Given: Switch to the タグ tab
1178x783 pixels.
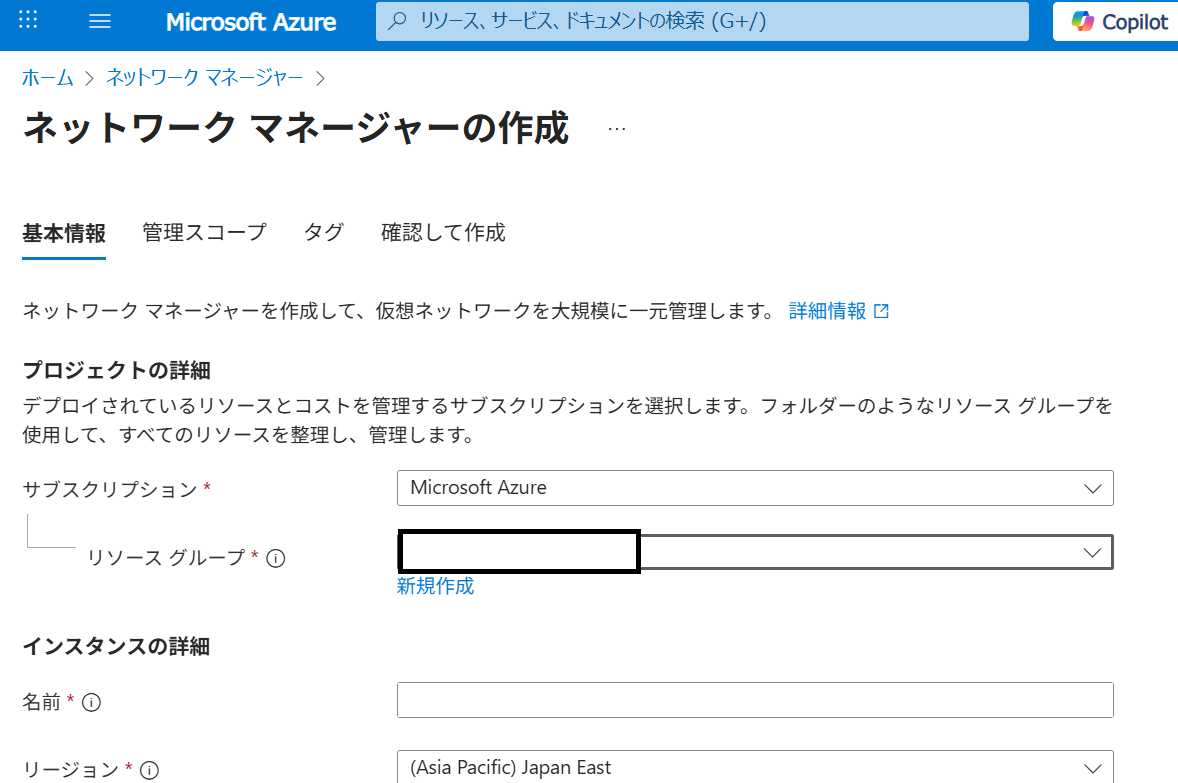Looking at the screenshot, I should [x=324, y=233].
